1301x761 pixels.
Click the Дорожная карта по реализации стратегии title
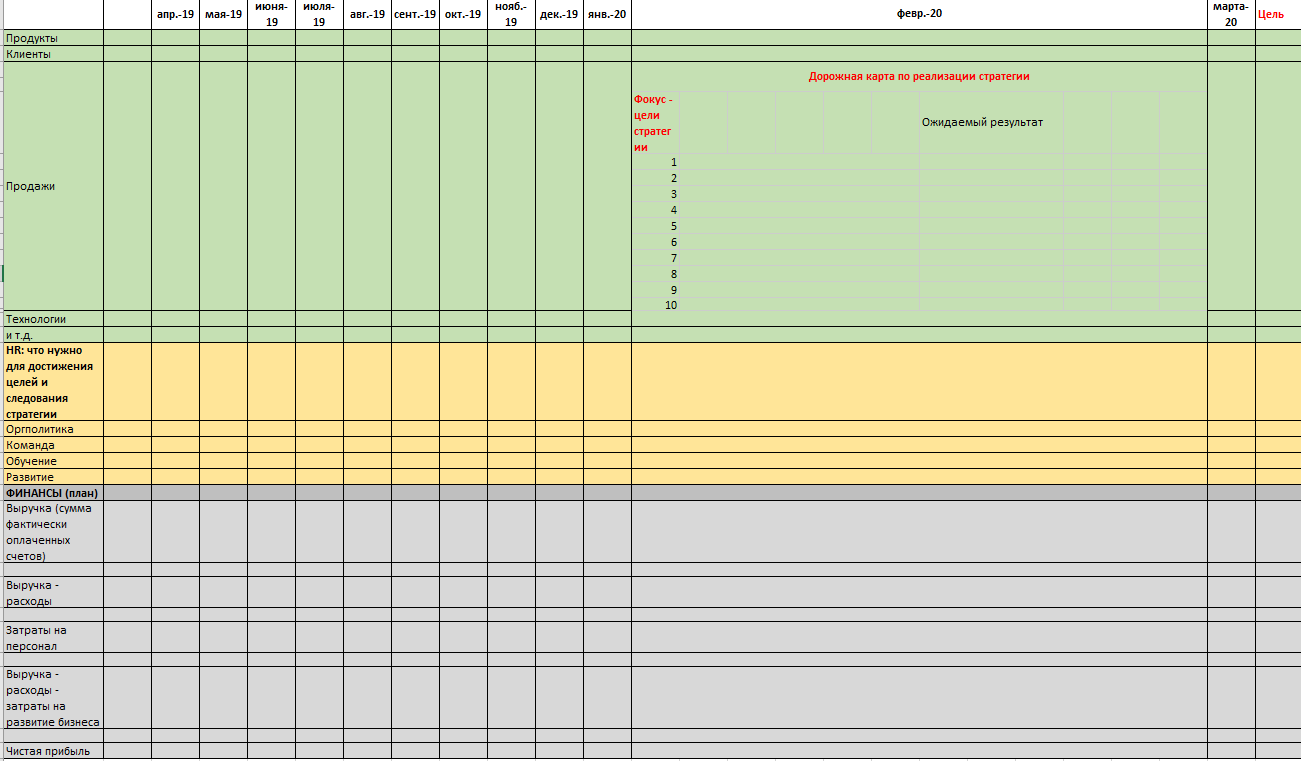click(919, 76)
